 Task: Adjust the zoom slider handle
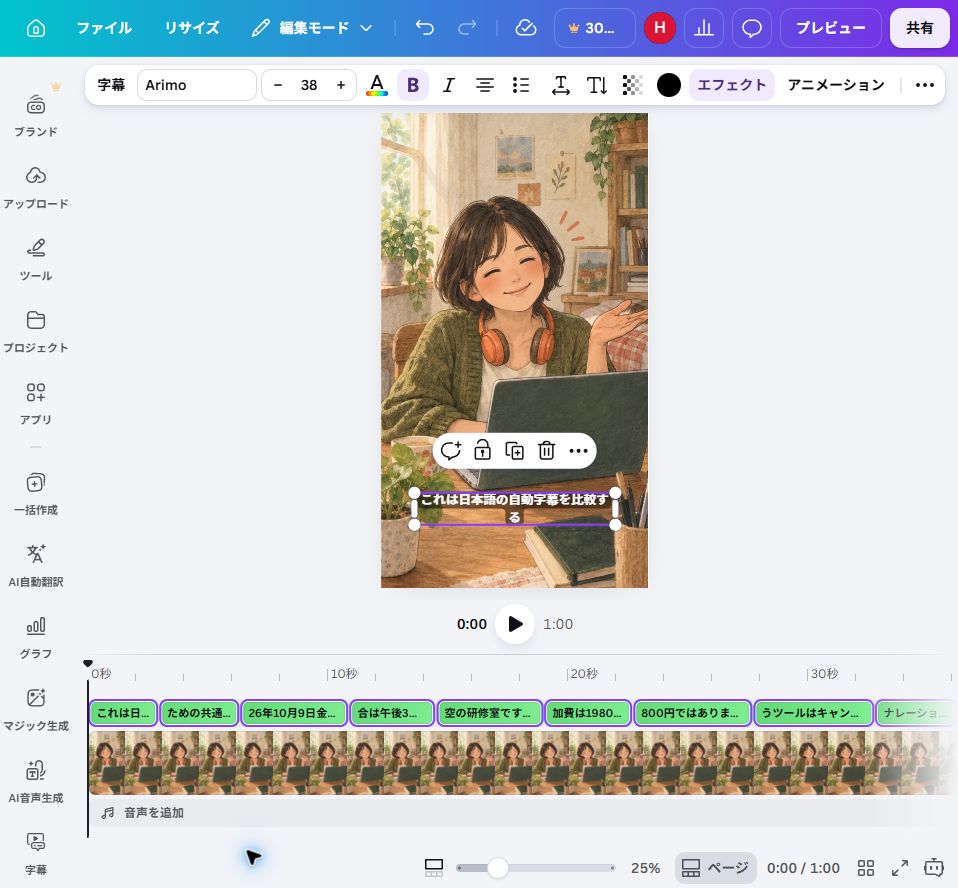498,868
